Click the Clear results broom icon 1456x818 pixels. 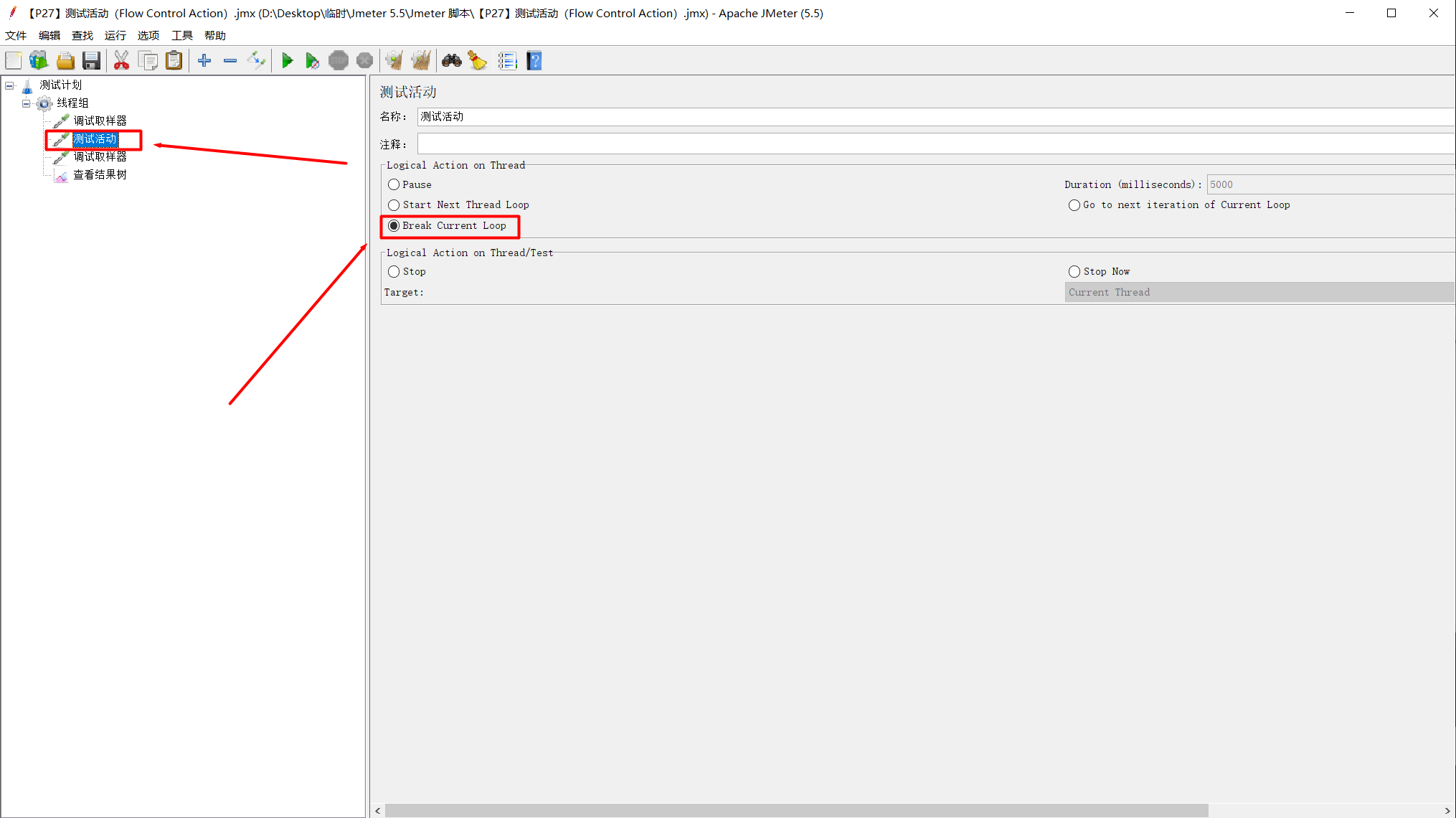394,61
